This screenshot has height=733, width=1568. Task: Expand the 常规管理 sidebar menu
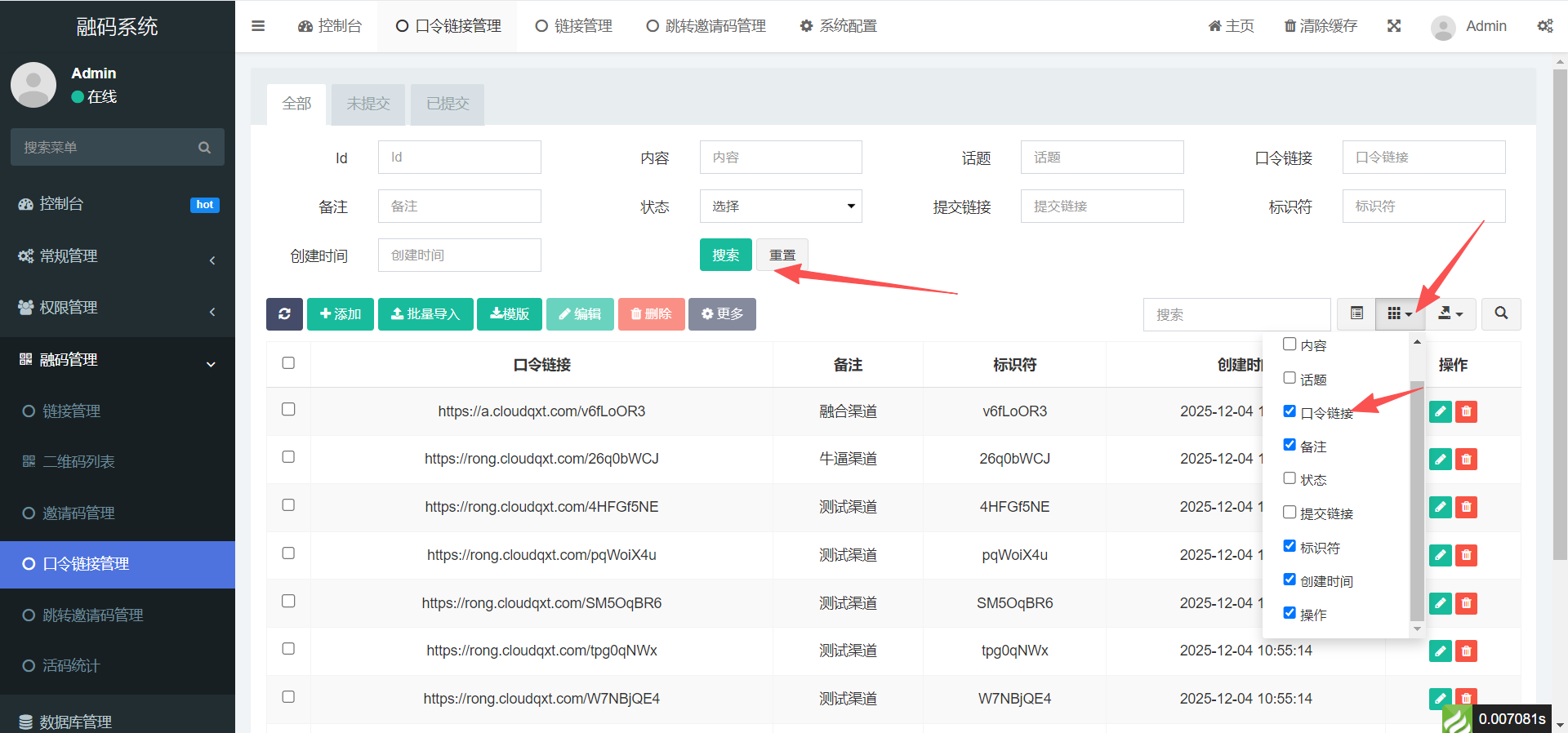(x=118, y=256)
